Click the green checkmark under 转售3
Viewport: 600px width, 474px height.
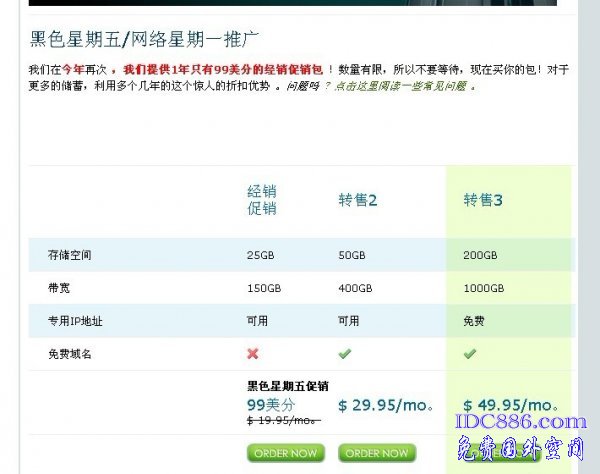(469, 354)
